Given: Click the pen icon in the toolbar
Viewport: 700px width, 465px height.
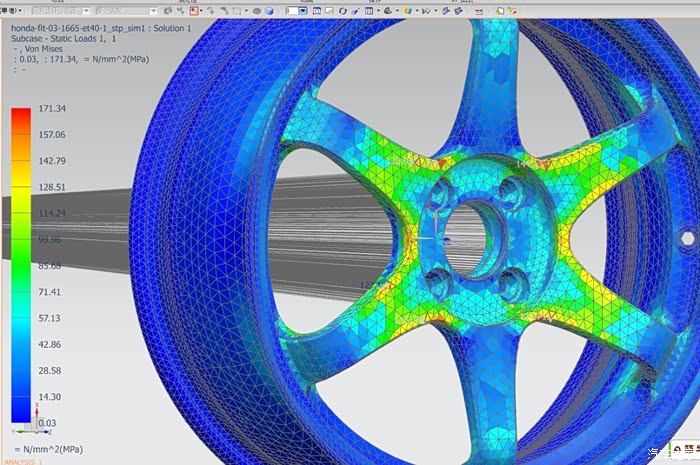Looking at the screenshot, I should (x=354, y=11).
